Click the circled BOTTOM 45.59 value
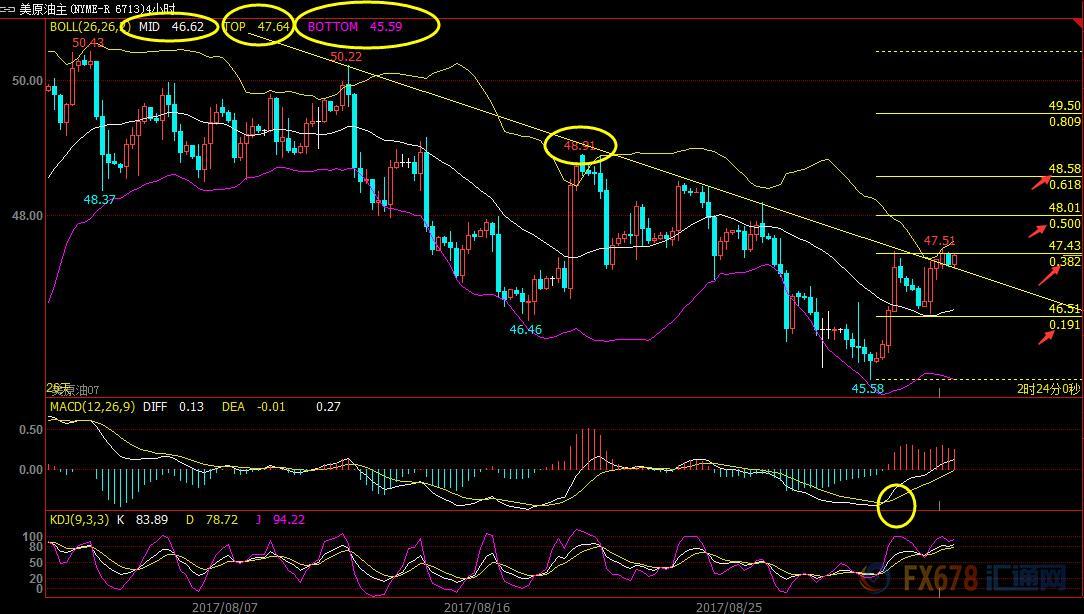Screen dimensions: 1084x614 click(355, 27)
